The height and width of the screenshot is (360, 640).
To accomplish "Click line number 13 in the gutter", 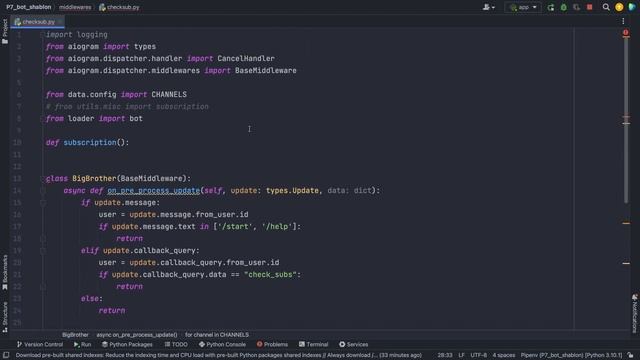I will click(x=17, y=178).
